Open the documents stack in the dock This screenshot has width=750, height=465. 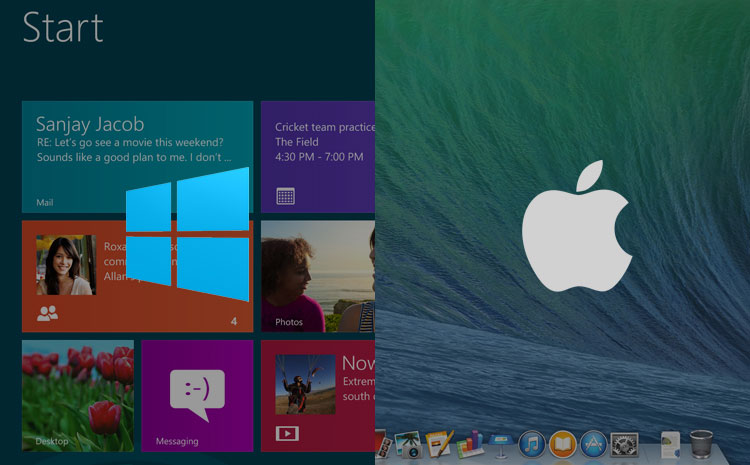[671, 445]
